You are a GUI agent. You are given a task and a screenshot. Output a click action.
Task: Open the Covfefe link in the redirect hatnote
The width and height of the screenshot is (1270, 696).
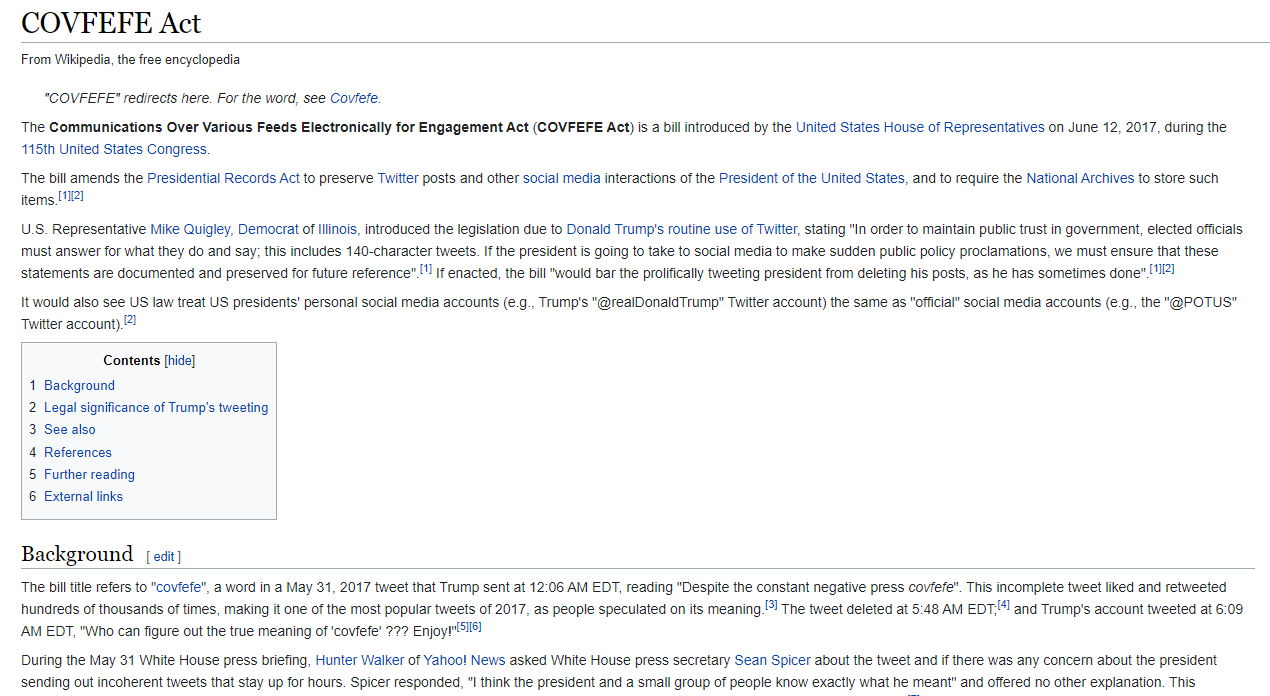click(354, 98)
